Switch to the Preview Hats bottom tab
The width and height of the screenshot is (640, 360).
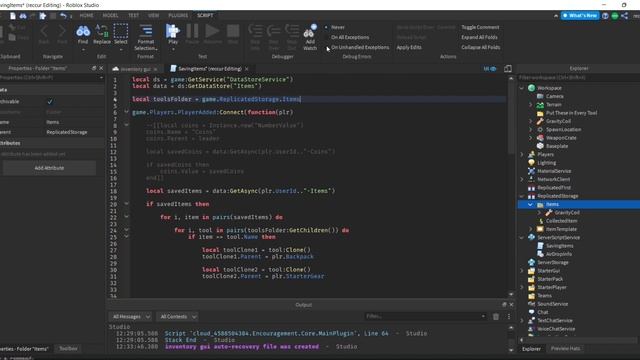pyautogui.click(x=565, y=349)
